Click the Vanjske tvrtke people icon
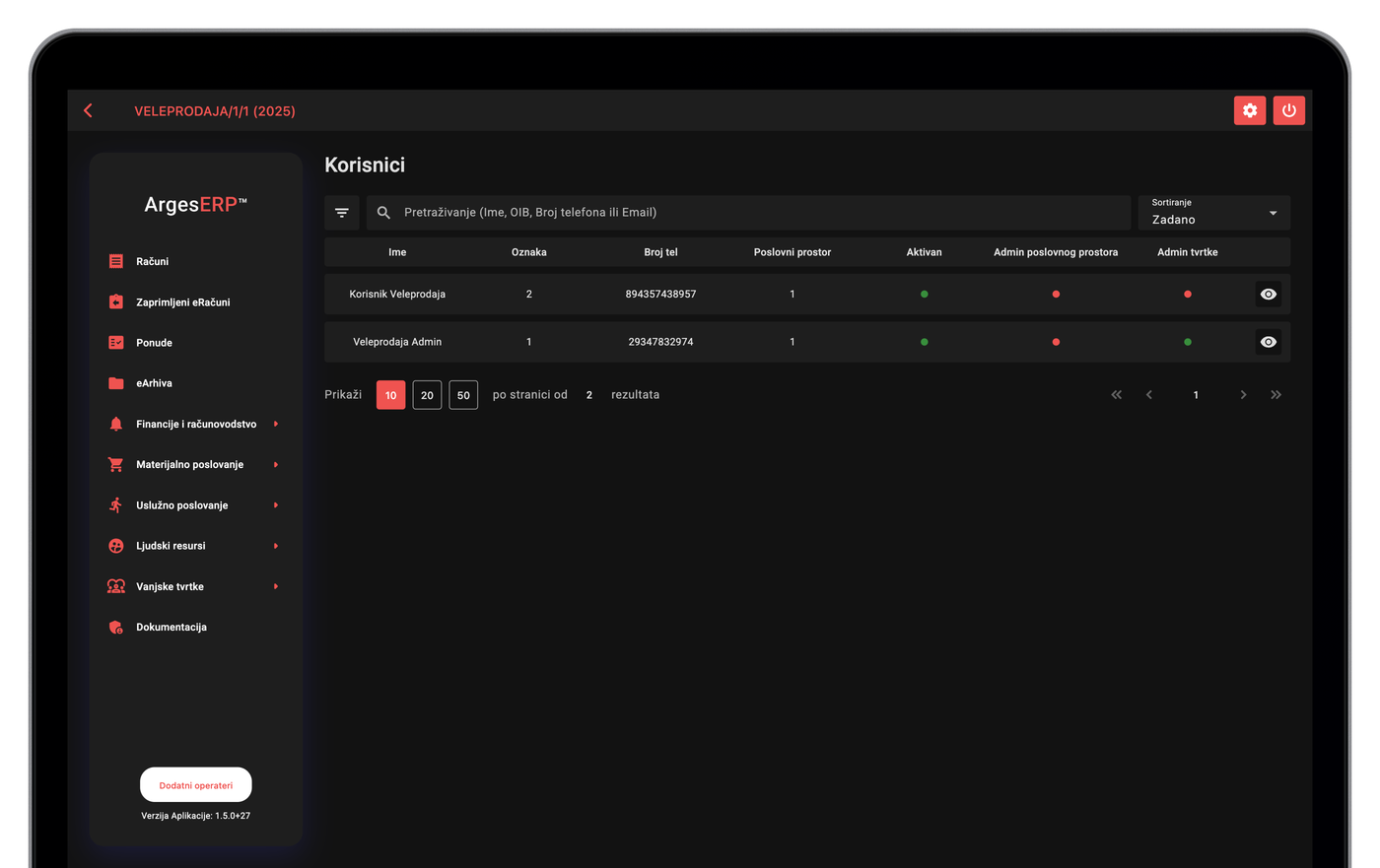 pyautogui.click(x=116, y=586)
